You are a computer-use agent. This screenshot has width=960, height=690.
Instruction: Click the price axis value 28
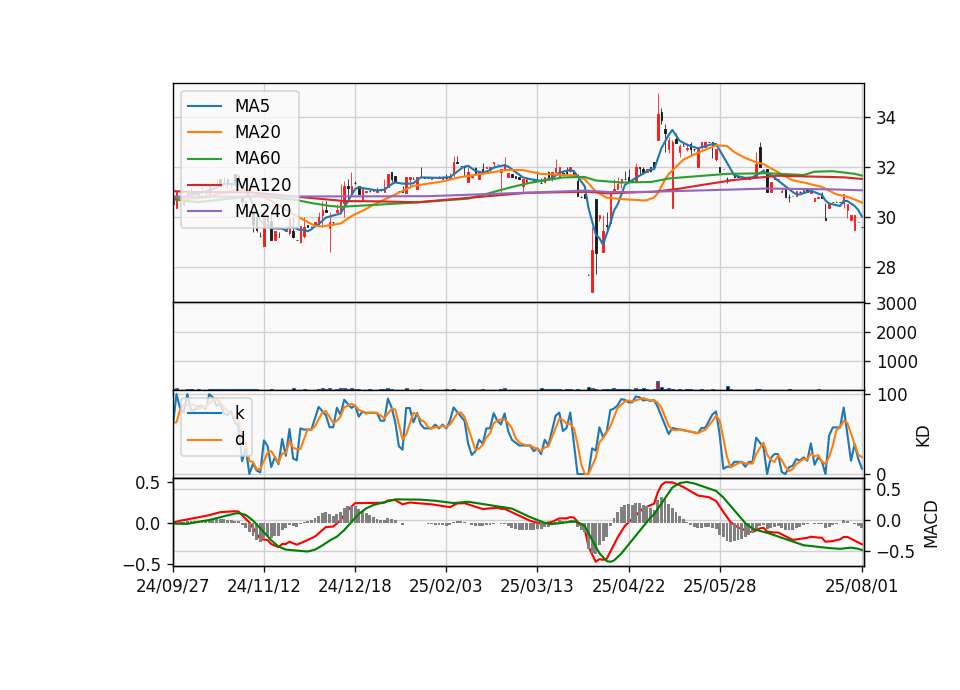(885, 268)
